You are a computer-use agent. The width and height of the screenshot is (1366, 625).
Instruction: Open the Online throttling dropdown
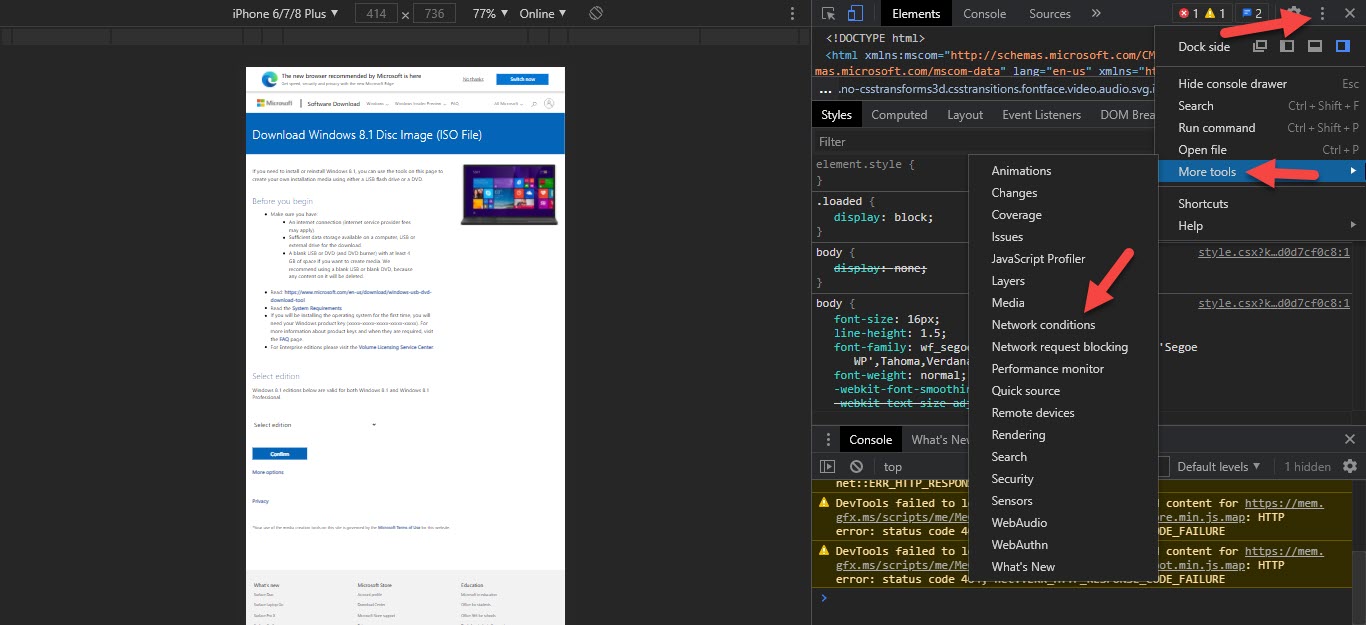click(543, 14)
